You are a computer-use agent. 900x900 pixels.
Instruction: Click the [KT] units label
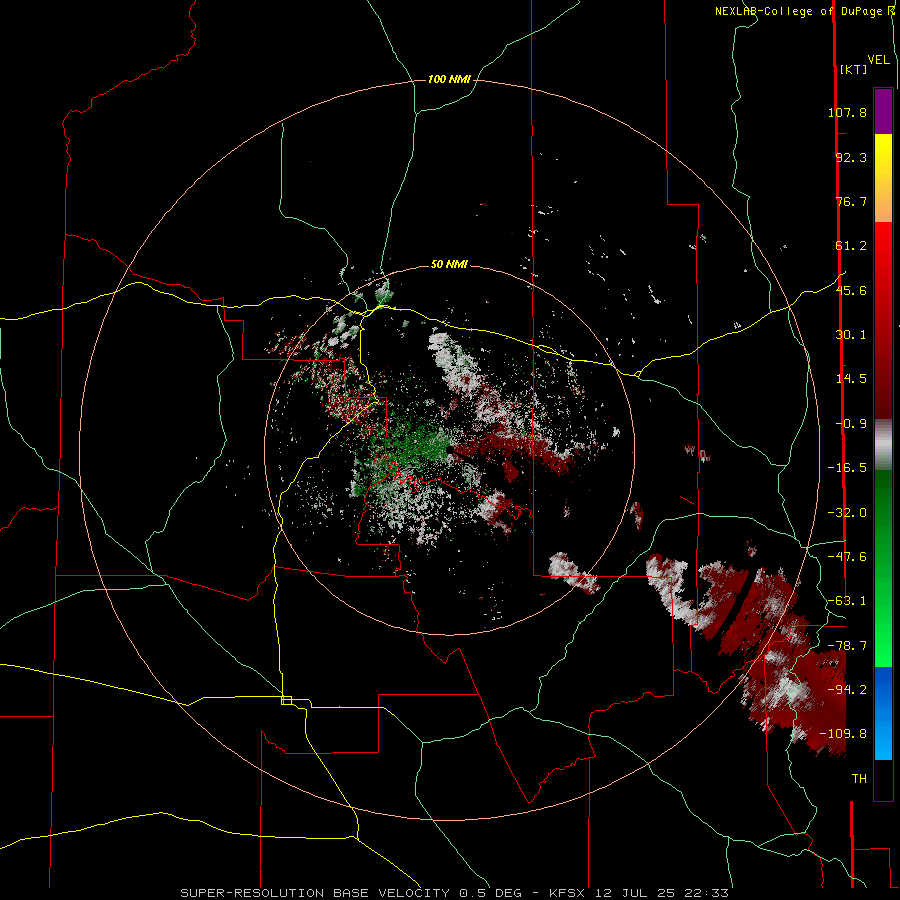[853, 69]
